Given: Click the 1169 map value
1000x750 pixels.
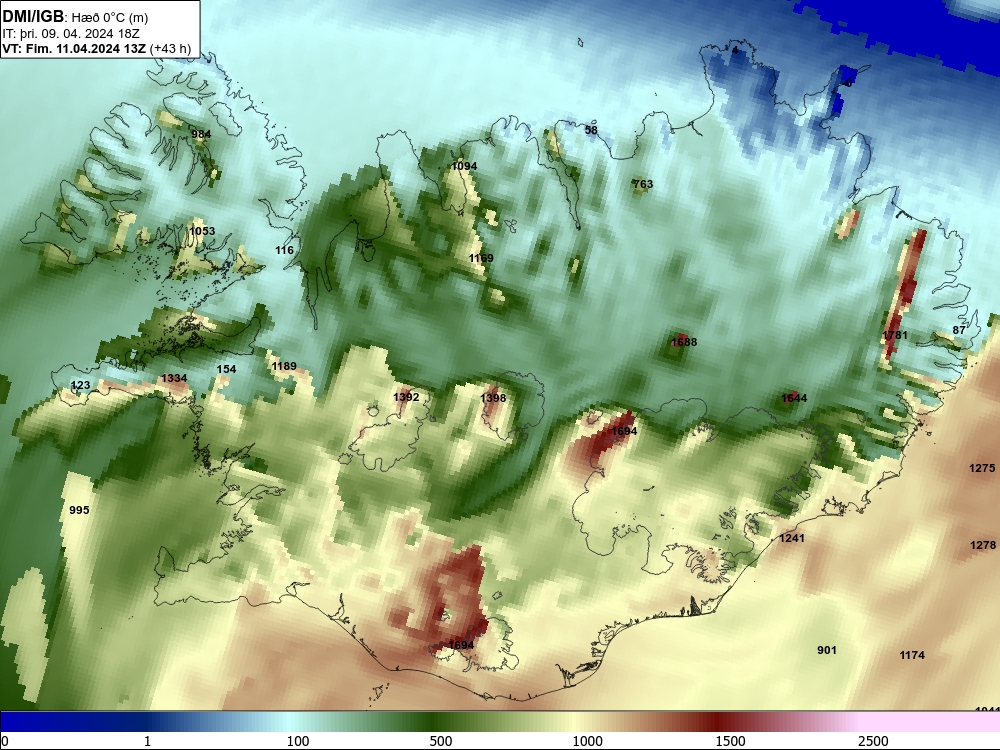Looking at the screenshot, I should click(x=481, y=258).
